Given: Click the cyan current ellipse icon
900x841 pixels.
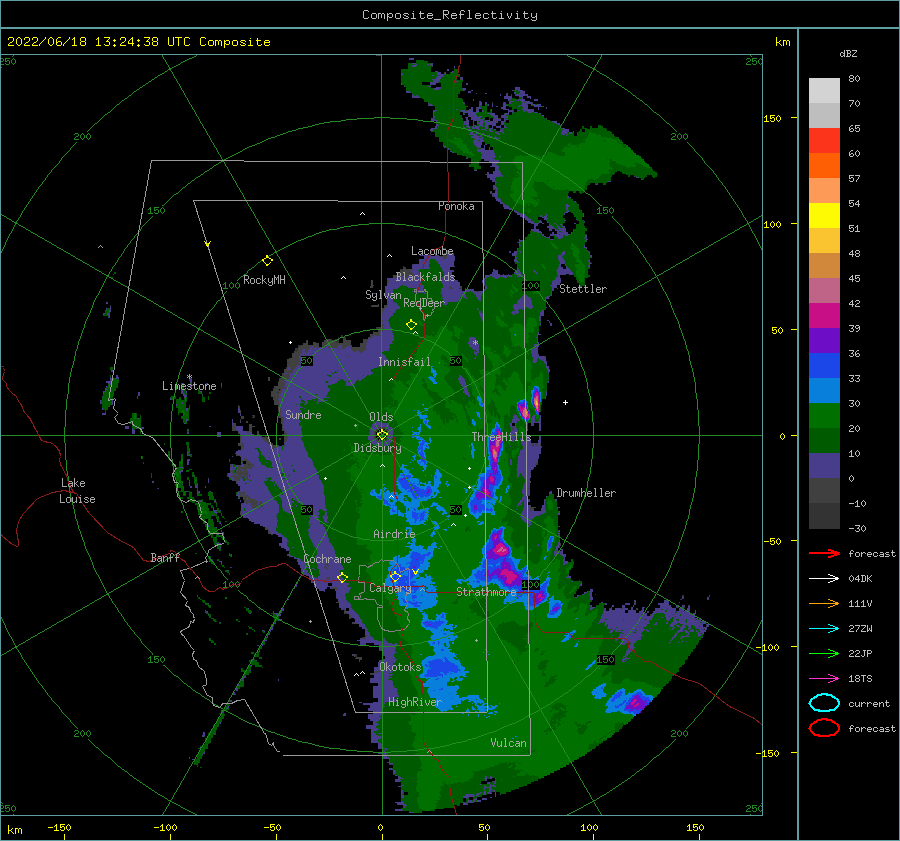Looking at the screenshot, I should 824,703.
